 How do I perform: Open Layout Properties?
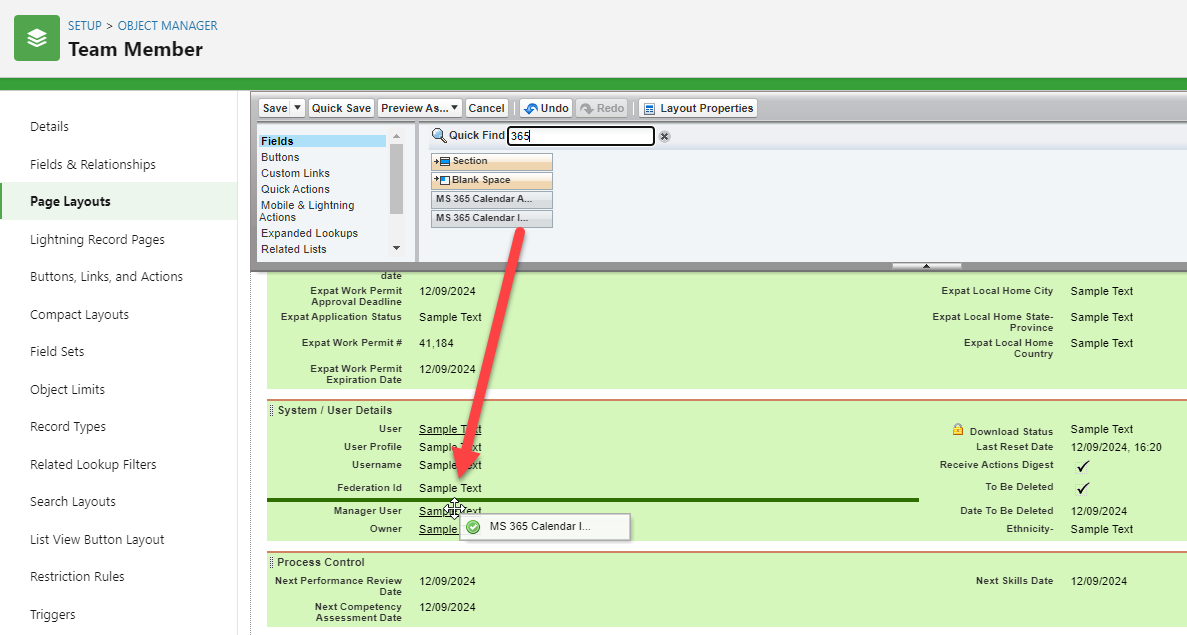tap(697, 108)
